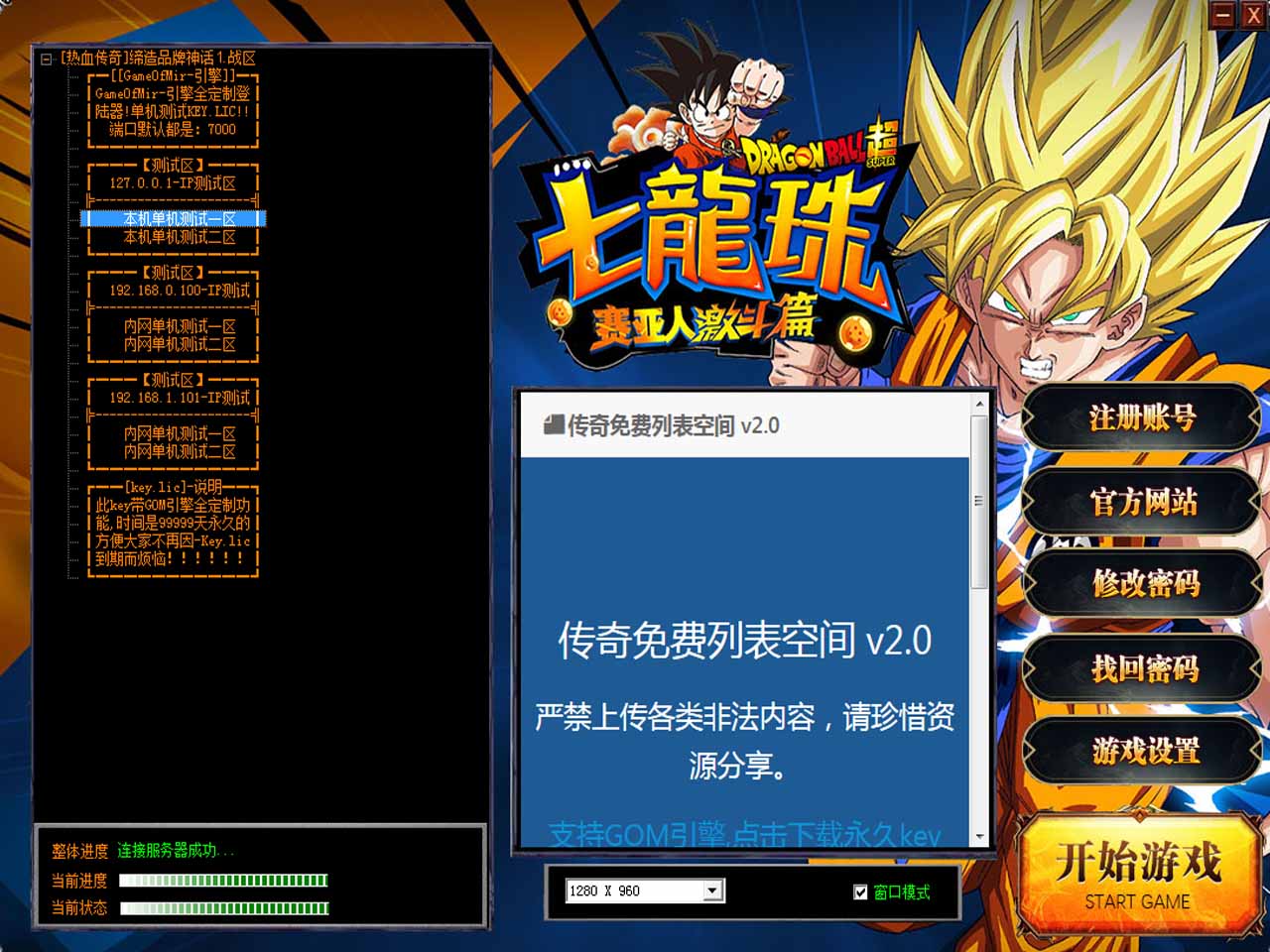This screenshot has height=952, width=1270.
Task: Click the 找回密码 recover password button
Action: point(1144,669)
